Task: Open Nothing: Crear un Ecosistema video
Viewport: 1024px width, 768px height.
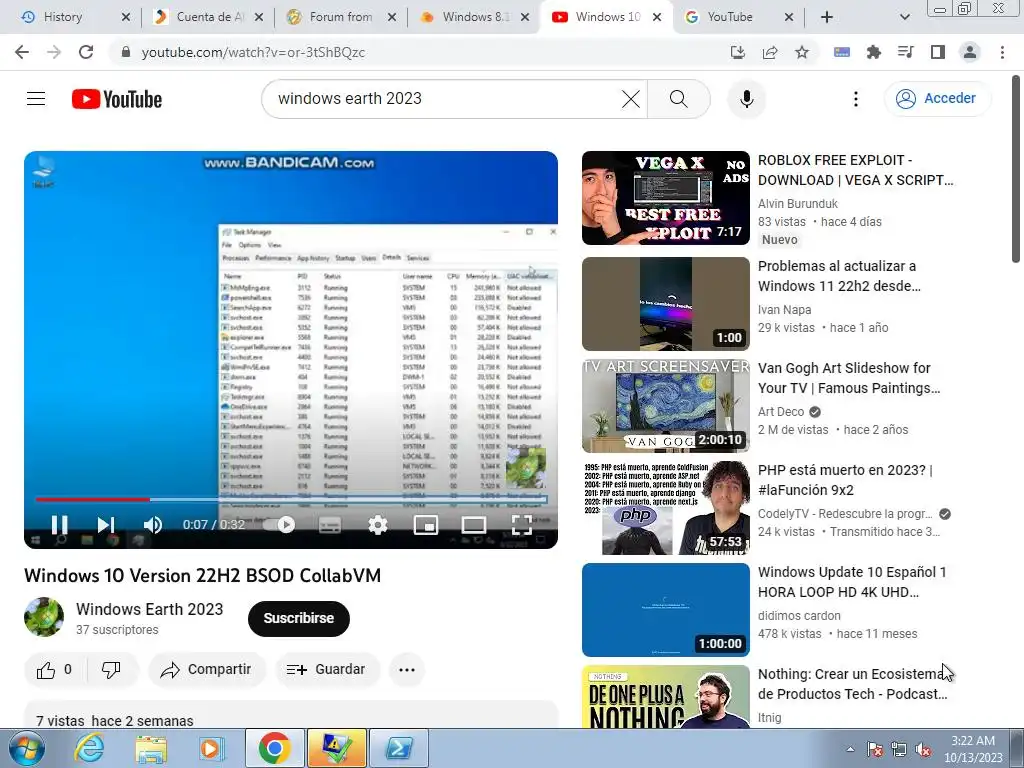Action: [x=853, y=683]
